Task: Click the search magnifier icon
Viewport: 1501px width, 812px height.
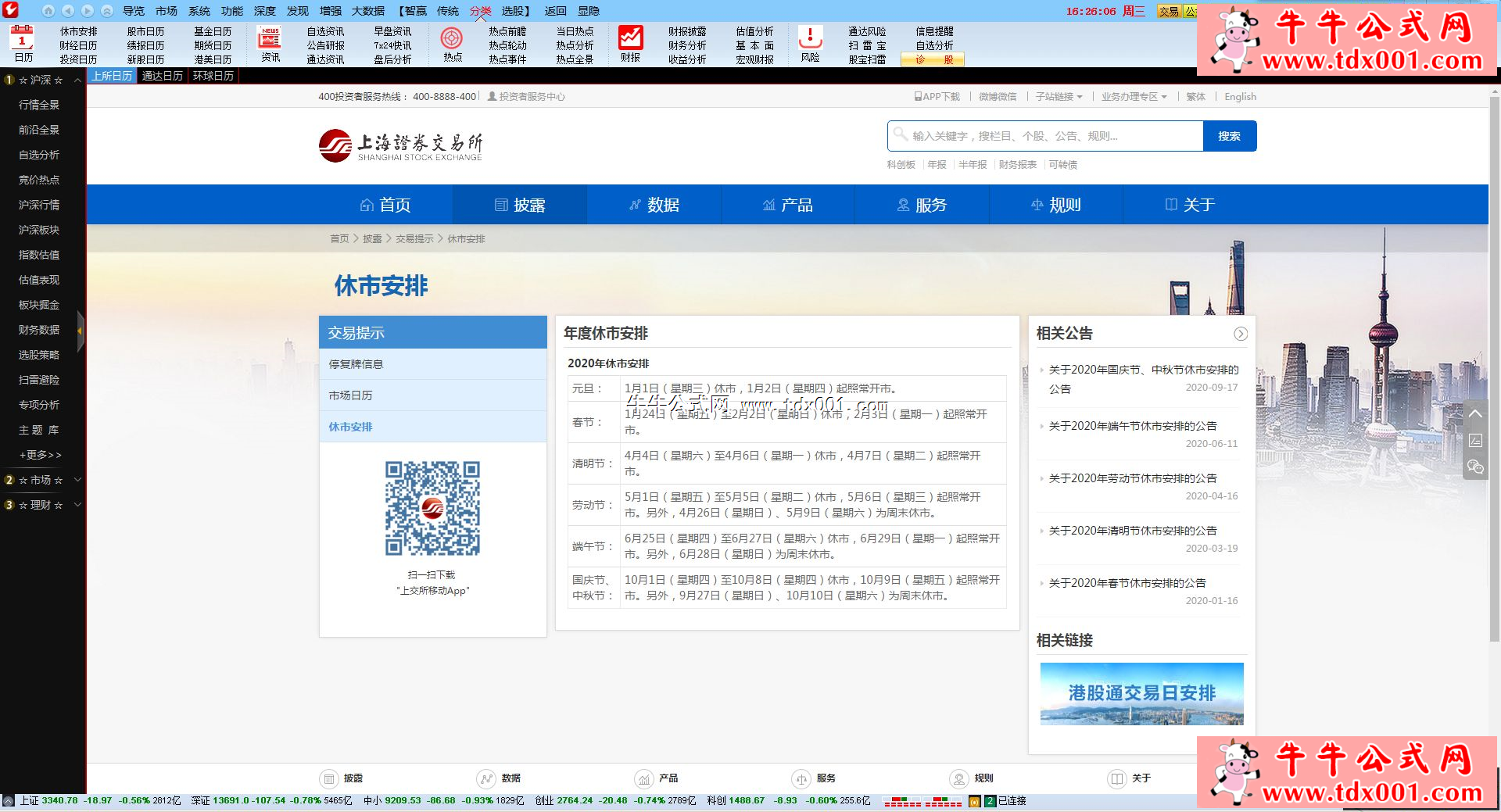Action: 901,134
